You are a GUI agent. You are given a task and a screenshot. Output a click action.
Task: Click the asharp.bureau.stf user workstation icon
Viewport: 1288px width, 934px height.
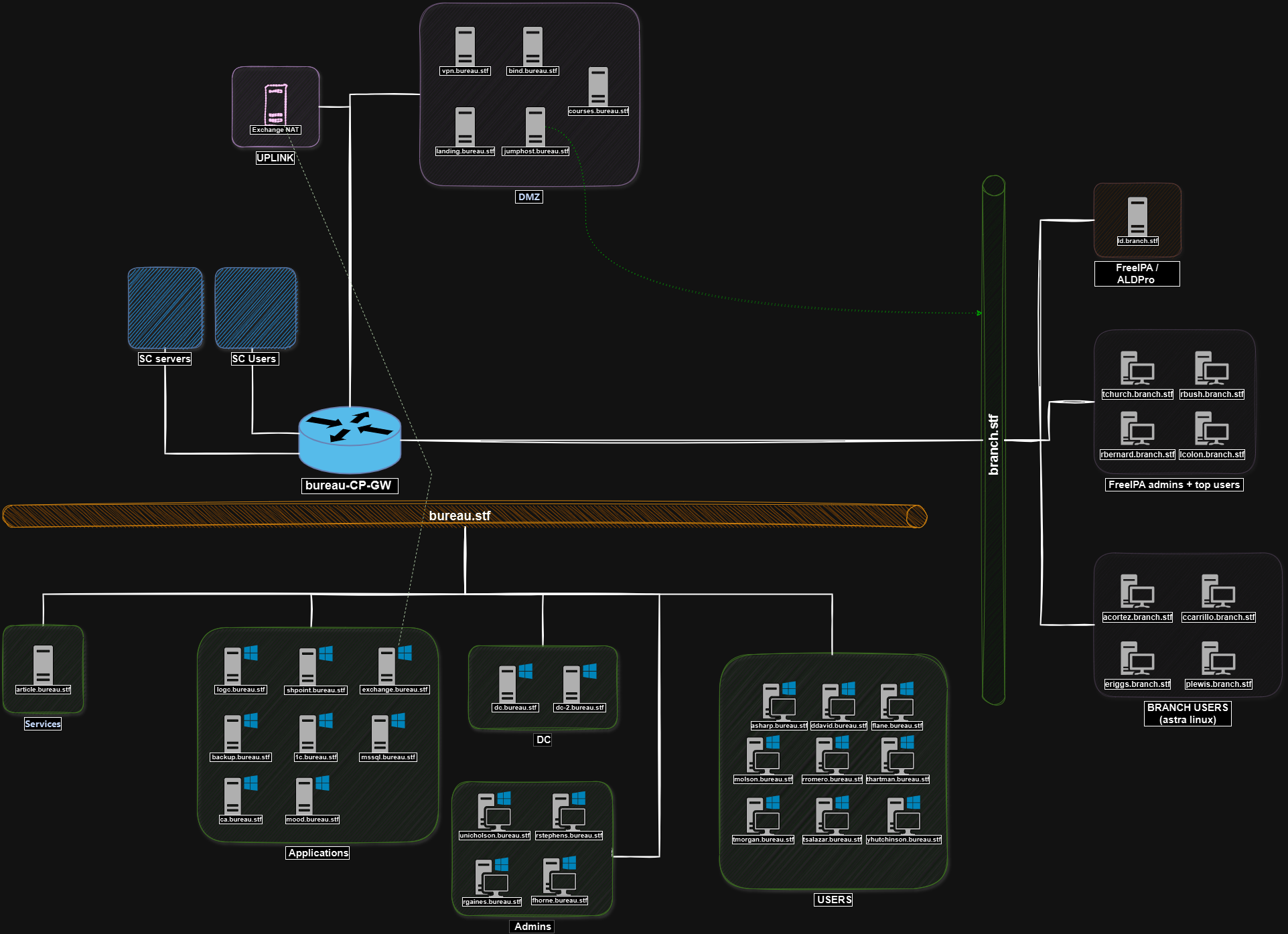(x=778, y=702)
